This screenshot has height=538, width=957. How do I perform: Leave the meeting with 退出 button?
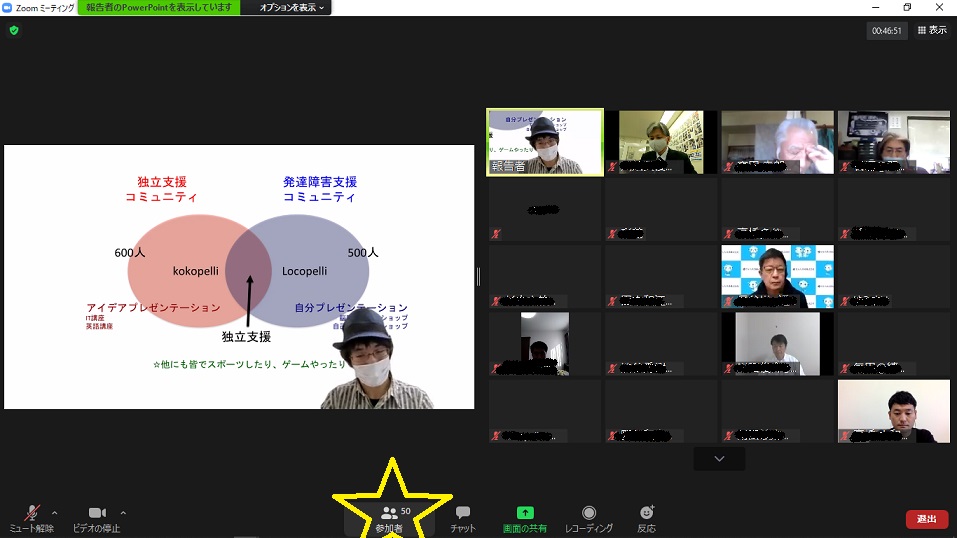click(926, 519)
